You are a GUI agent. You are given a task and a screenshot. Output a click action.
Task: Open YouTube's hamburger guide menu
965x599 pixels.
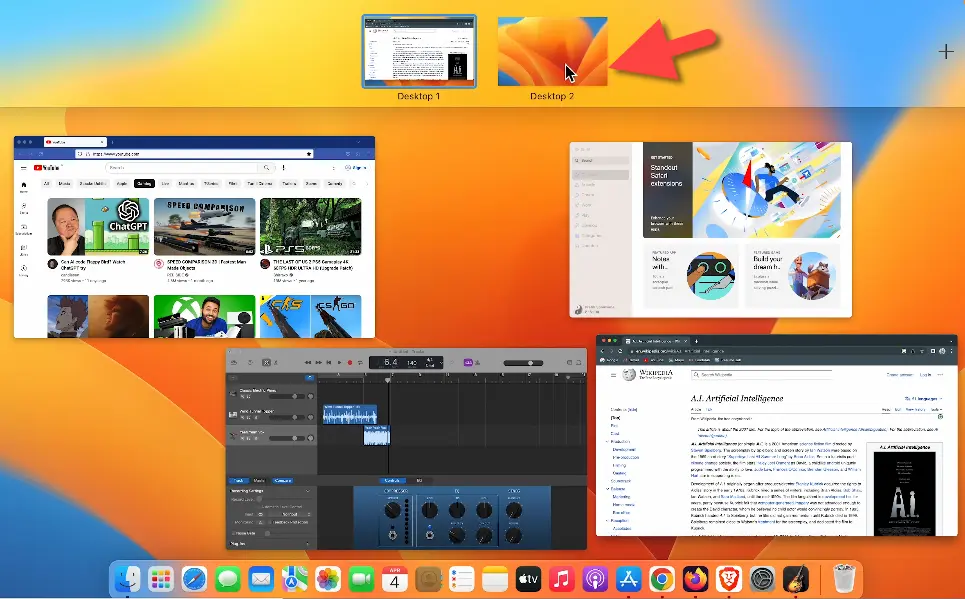point(23,168)
